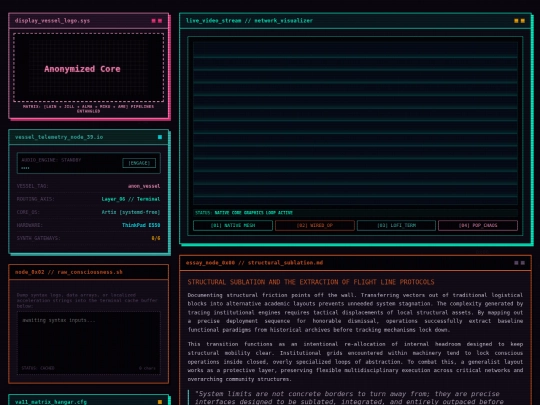
Task: Click the yellow square on wall_matrix_hangar.cfg header
Action: [160, 402]
